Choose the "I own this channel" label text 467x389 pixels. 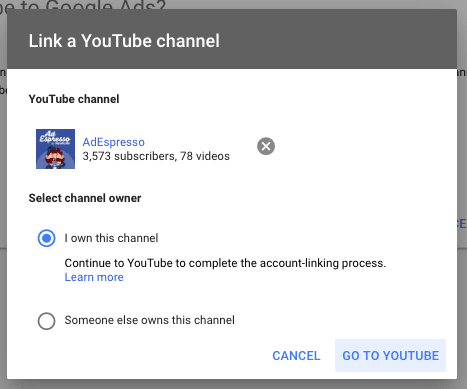point(111,238)
